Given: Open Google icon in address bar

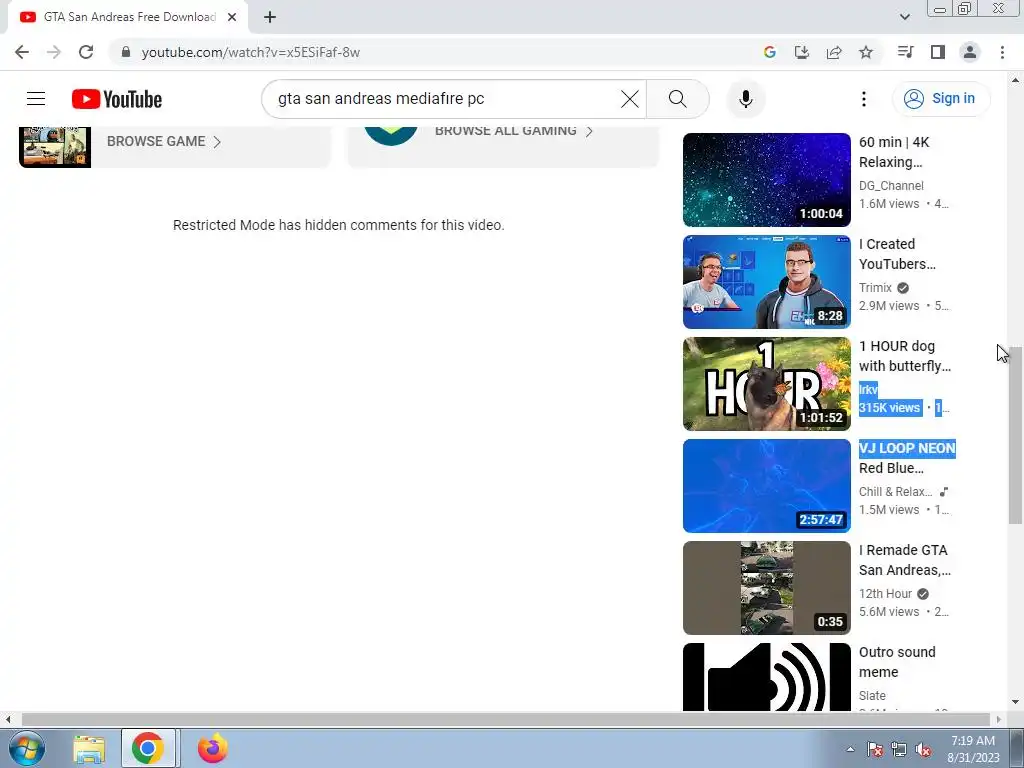Looking at the screenshot, I should pyautogui.click(x=769, y=52).
